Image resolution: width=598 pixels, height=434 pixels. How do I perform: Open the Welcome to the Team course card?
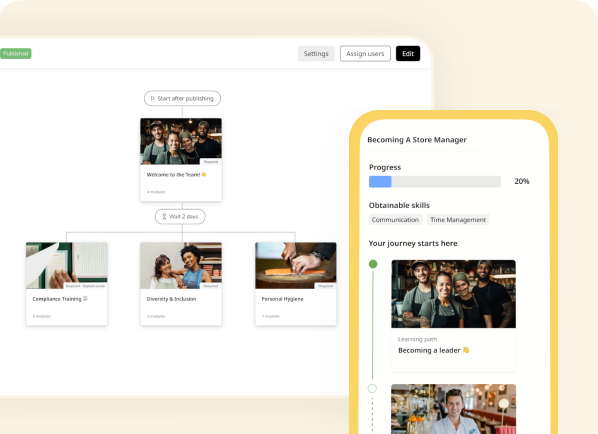pyautogui.click(x=181, y=159)
